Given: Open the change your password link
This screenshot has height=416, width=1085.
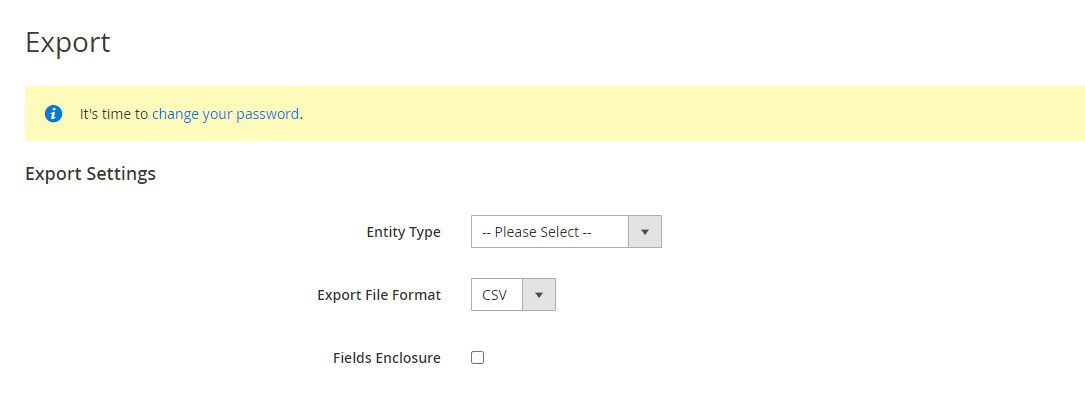Looking at the screenshot, I should click(x=226, y=114).
